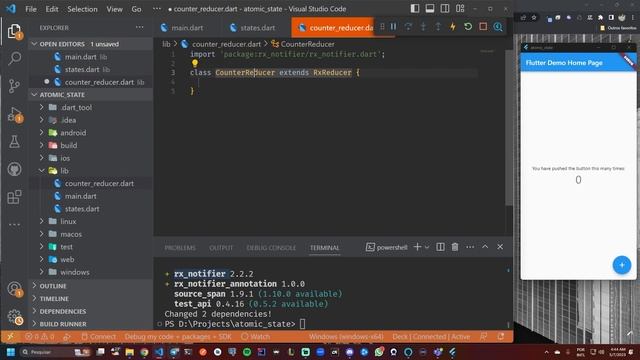
Task: Open the Explorer view in activity bar
Action: 14,31
